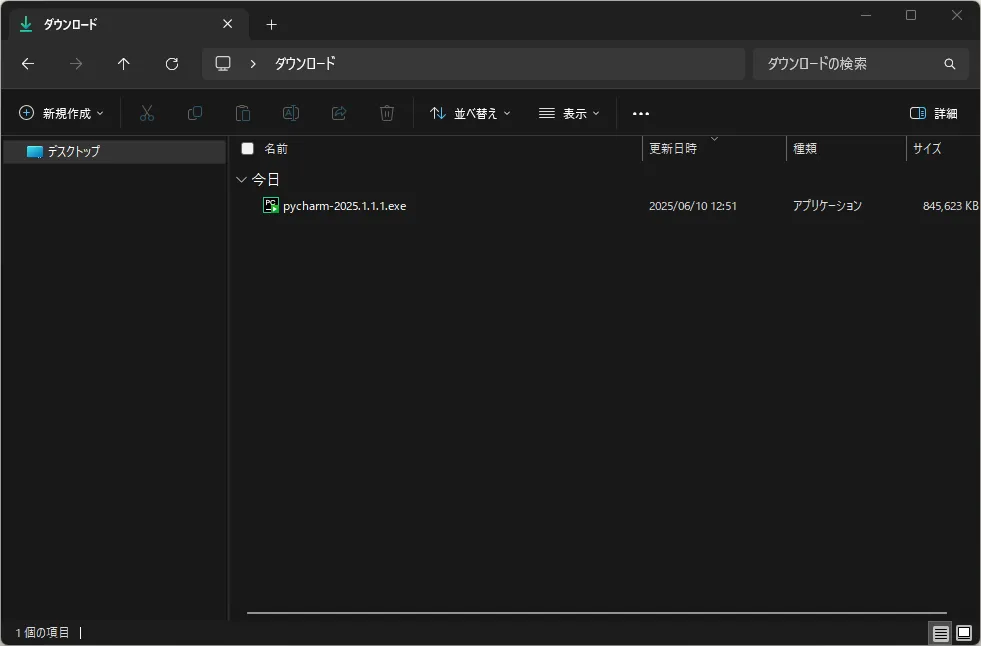Close the Explorer window
This screenshot has width=981, height=646.
coord(957,15)
